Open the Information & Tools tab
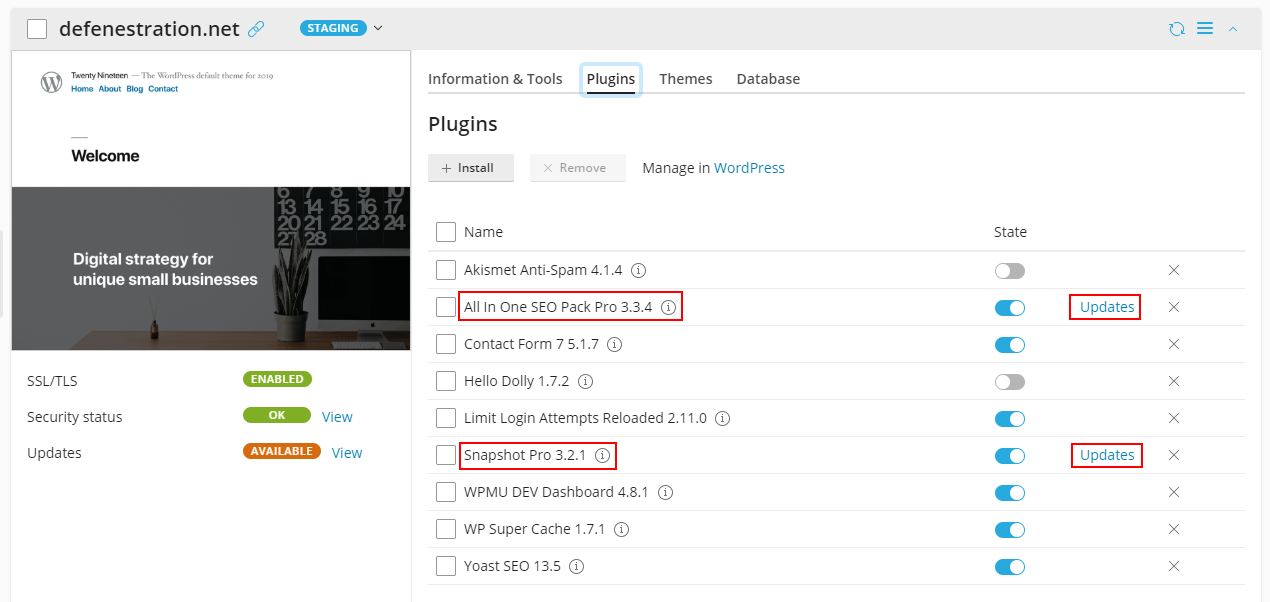The height and width of the screenshot is (602, 1270). [495, 79]
